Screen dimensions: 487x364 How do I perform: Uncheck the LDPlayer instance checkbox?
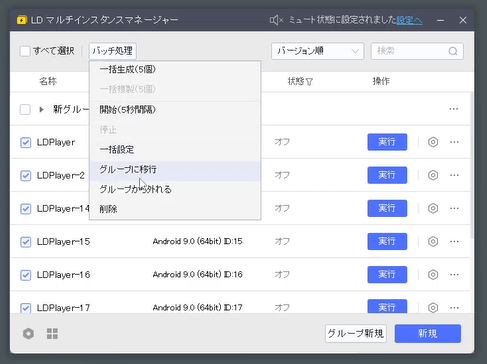click(x=26, y=143)
